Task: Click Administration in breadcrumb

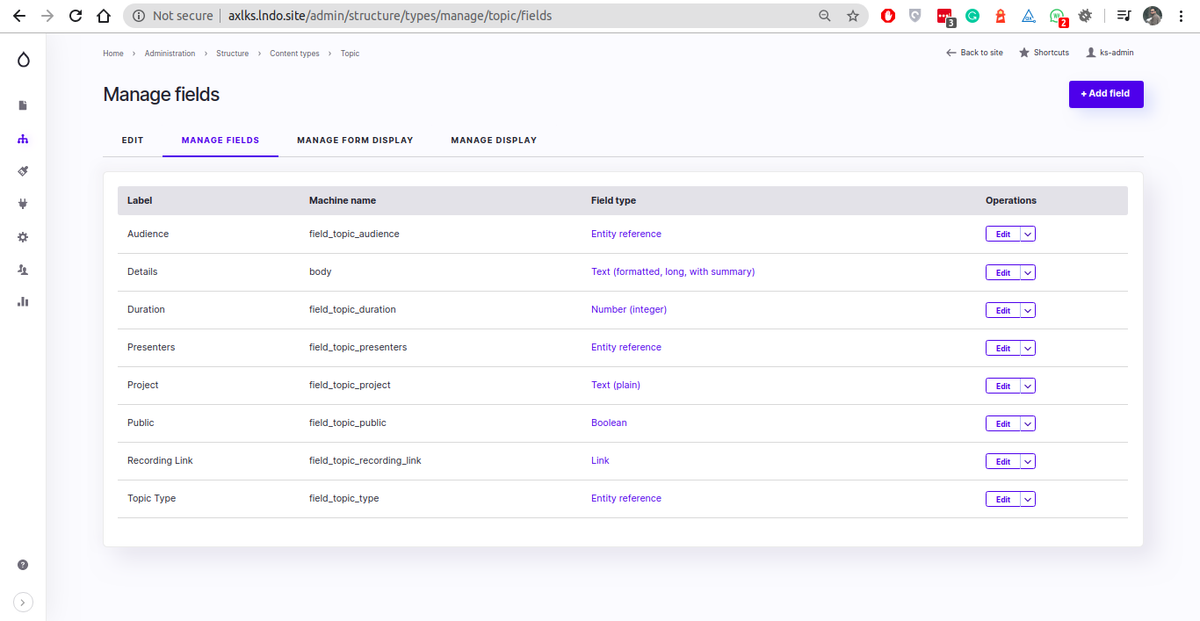Action: [170, 53]
